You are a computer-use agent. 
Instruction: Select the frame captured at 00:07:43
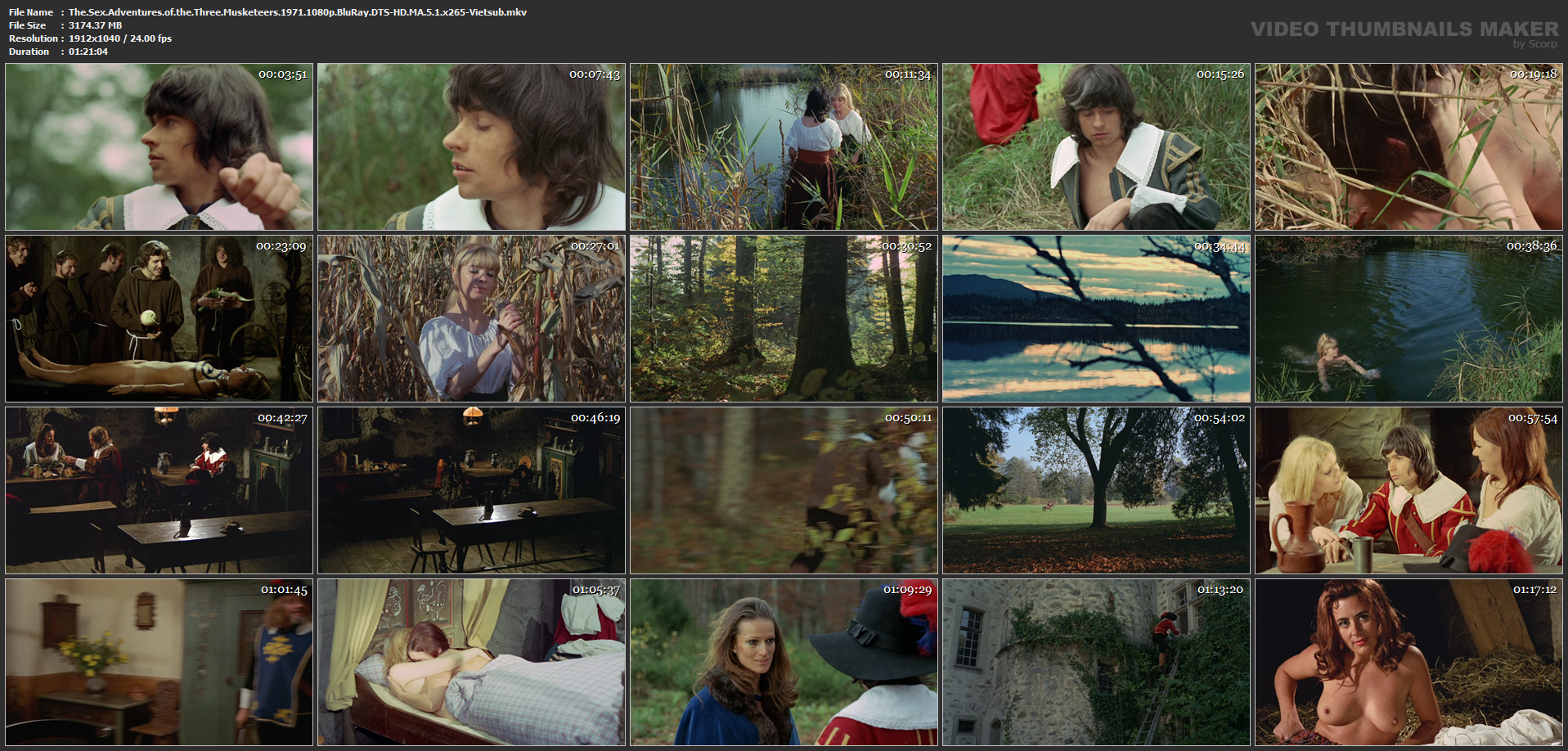point(472,147)
